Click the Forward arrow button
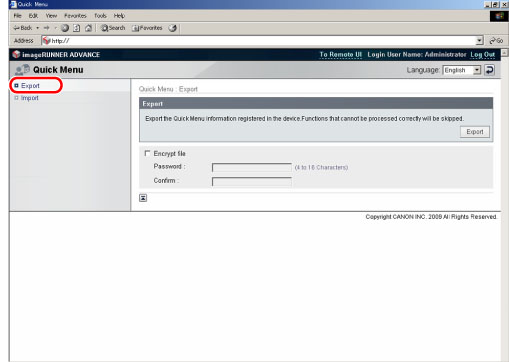The image size is (509, 362). 46,28
